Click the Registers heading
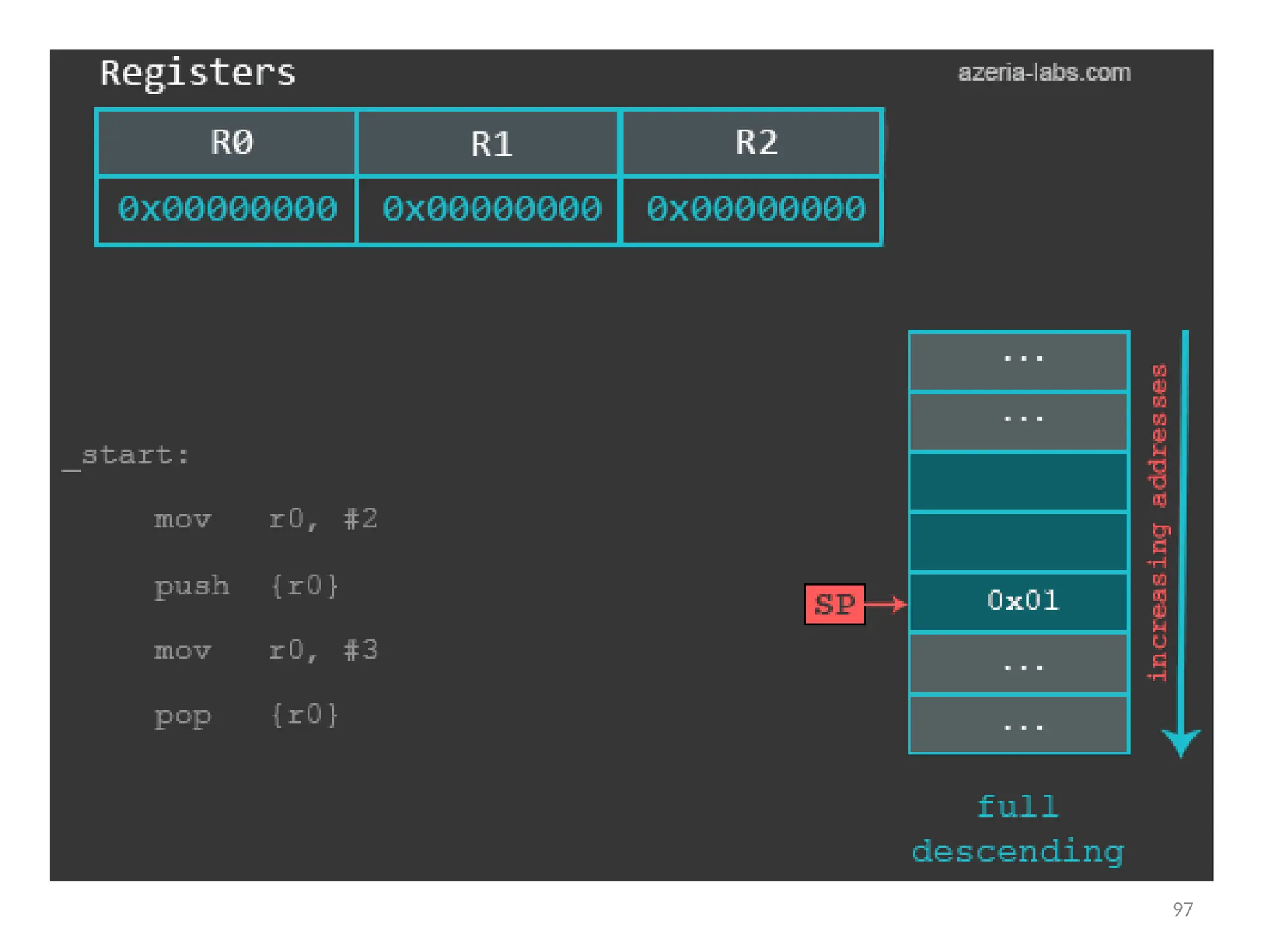Screen dimensions: 1270x952 click(197, 73)
